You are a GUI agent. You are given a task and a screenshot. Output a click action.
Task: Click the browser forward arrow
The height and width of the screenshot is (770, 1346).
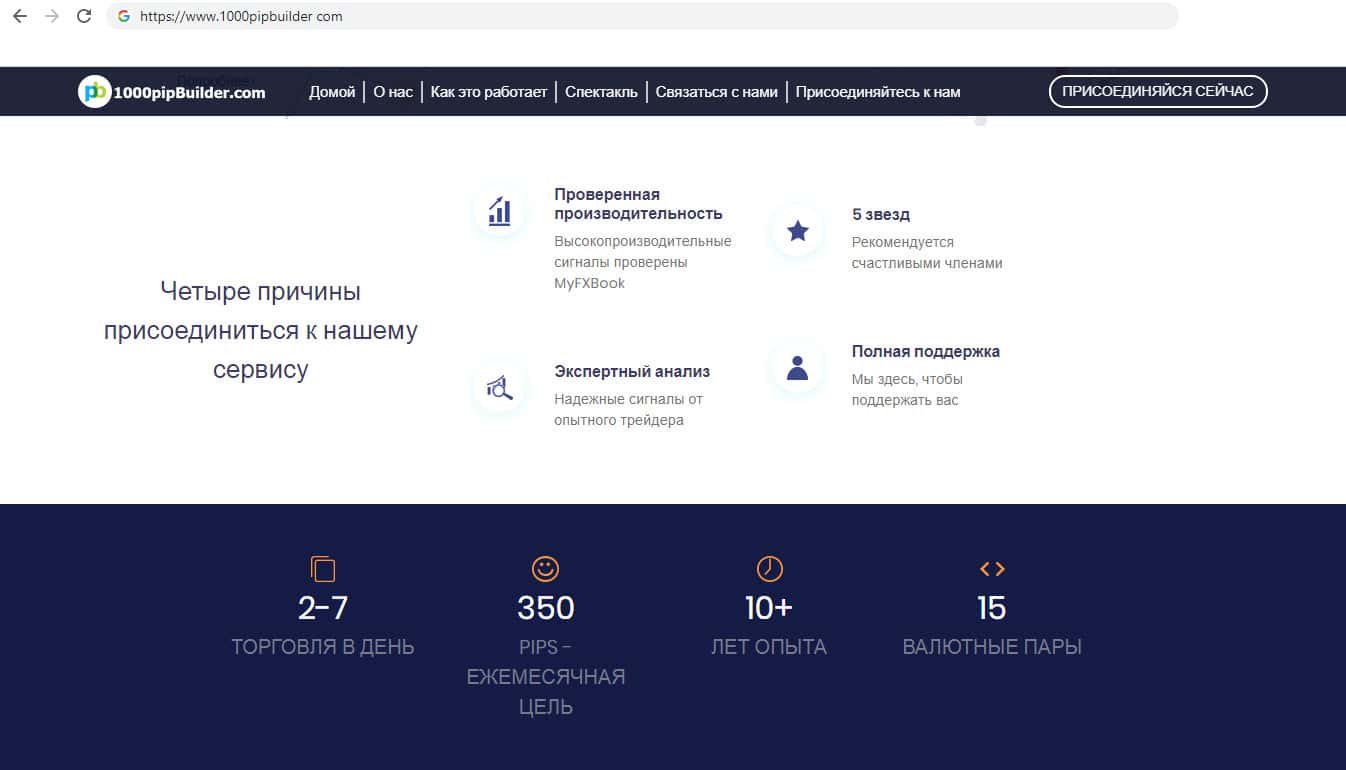coord(52,16)
